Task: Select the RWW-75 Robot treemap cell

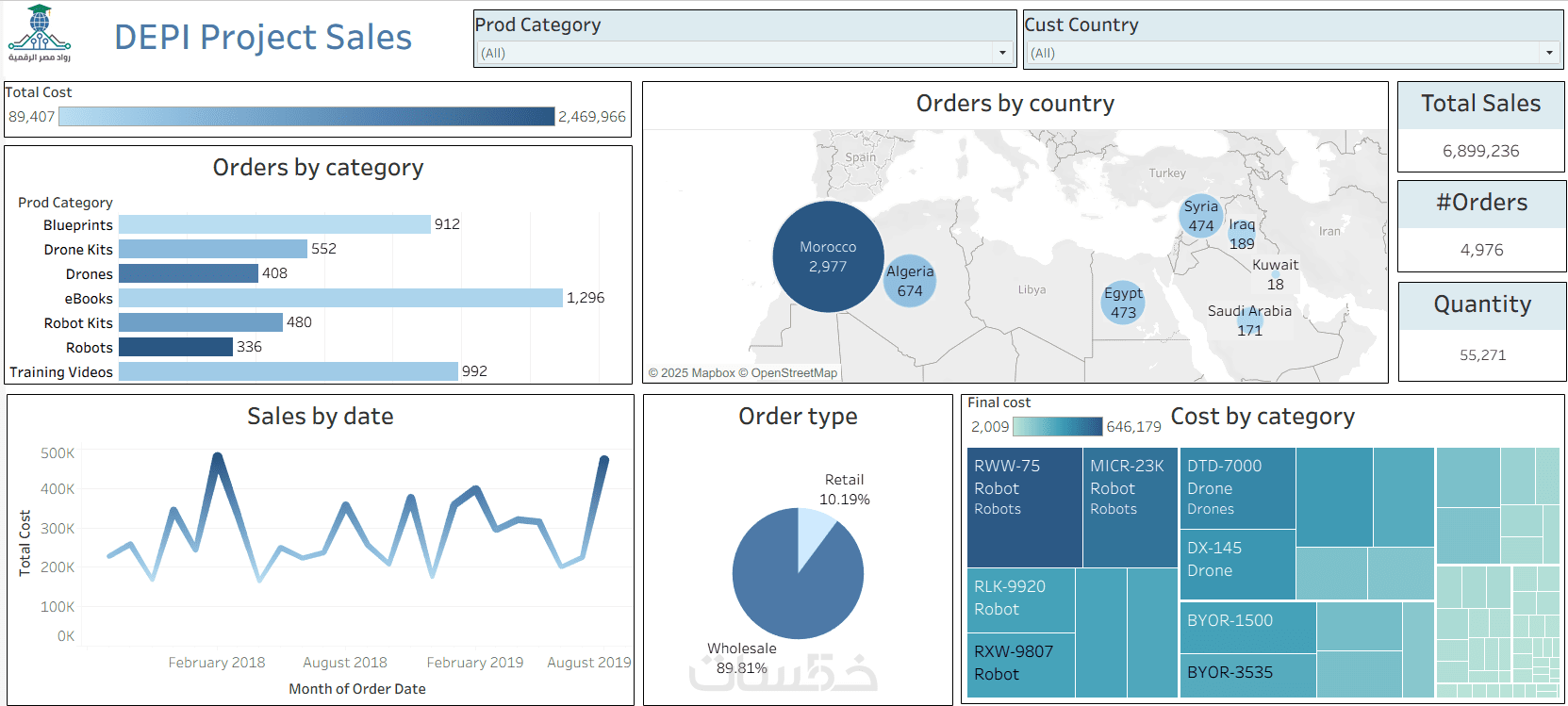Action: click(1025, 507)
